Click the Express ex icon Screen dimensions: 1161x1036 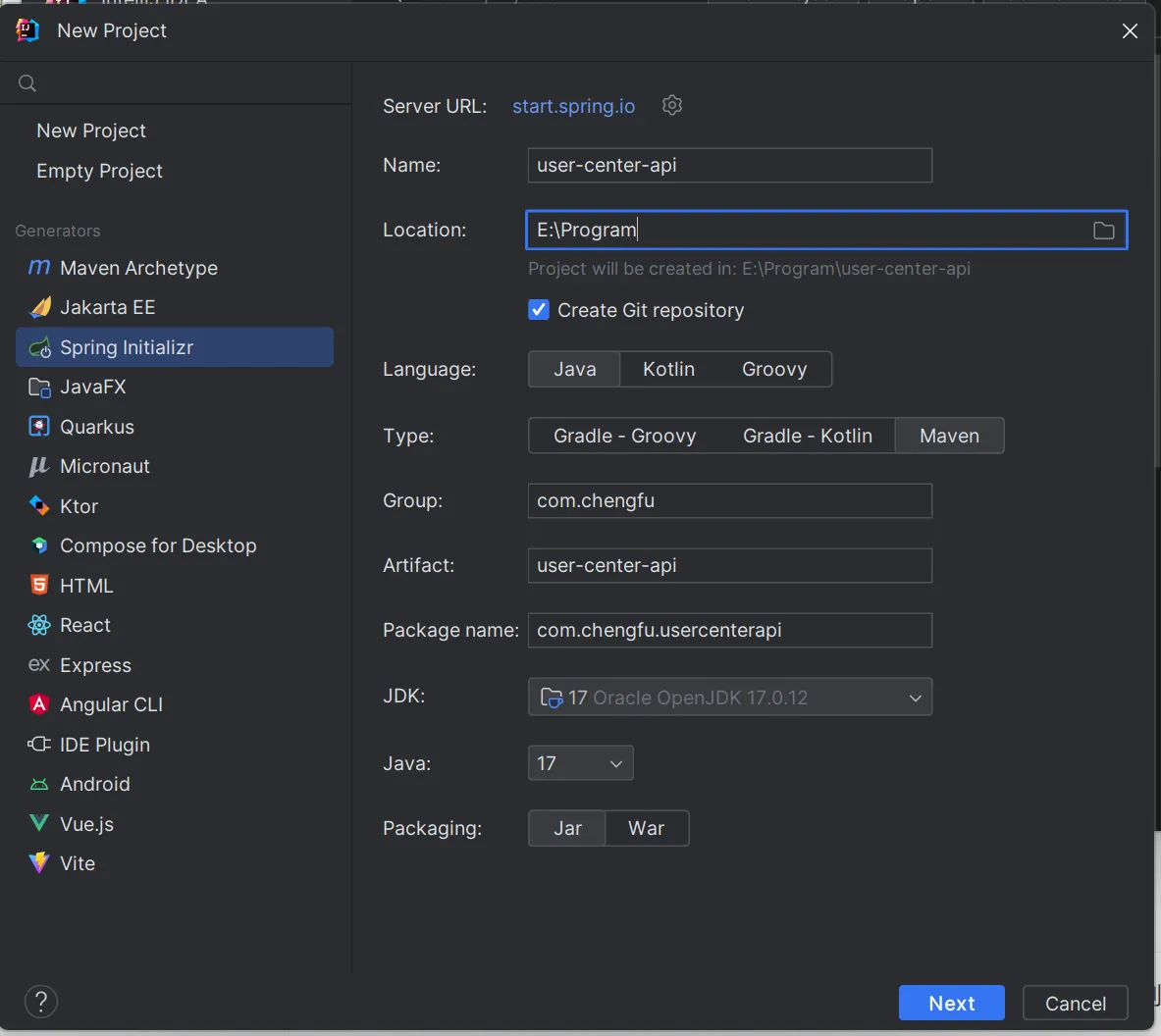click(x=39, y=664)
